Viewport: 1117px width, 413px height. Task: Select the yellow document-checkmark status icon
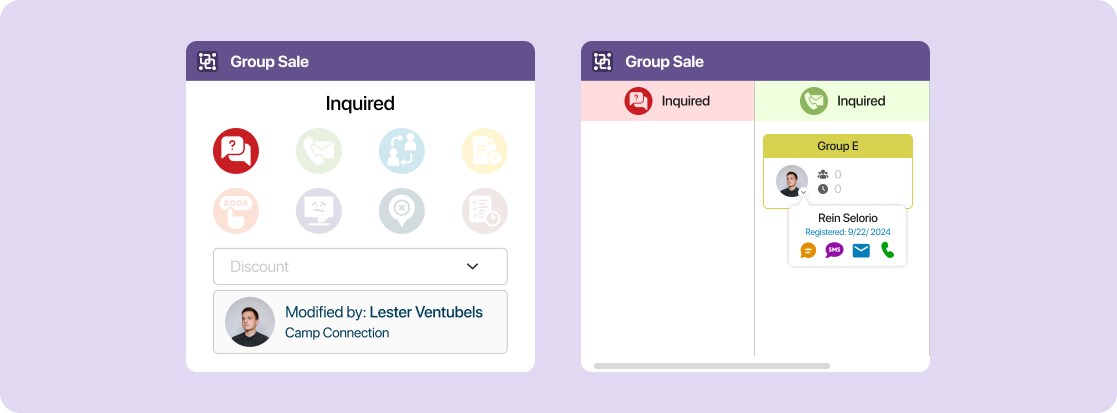coord(484,151)
